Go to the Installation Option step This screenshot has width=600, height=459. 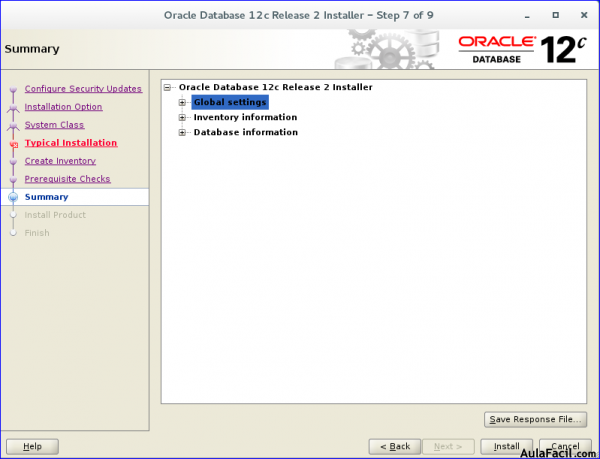pyautogui.click(x=64, y=107)
